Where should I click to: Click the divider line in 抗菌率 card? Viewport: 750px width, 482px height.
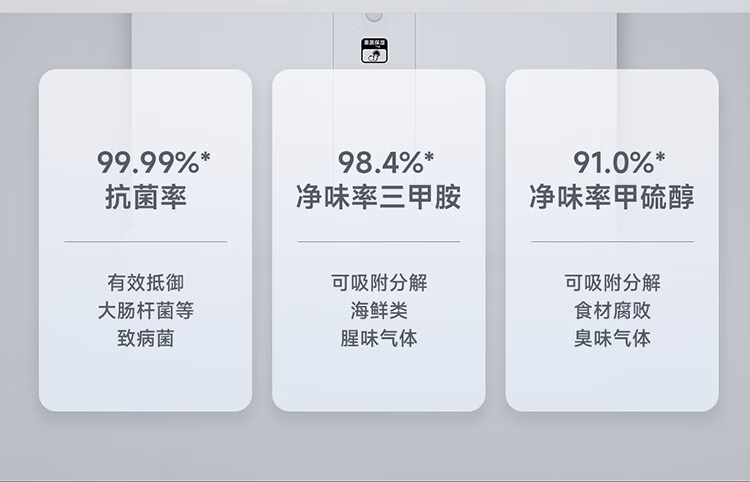pos(145,242)
